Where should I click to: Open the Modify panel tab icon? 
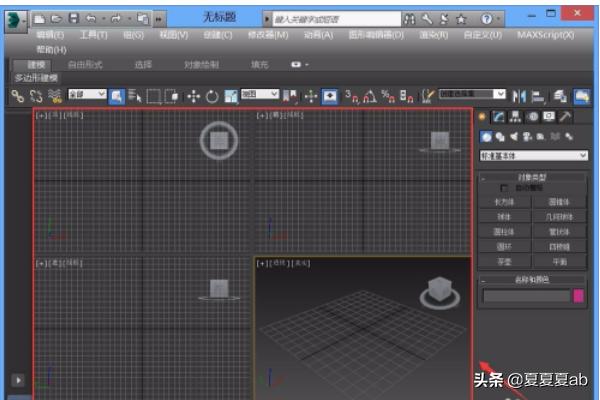pos(498,117)
